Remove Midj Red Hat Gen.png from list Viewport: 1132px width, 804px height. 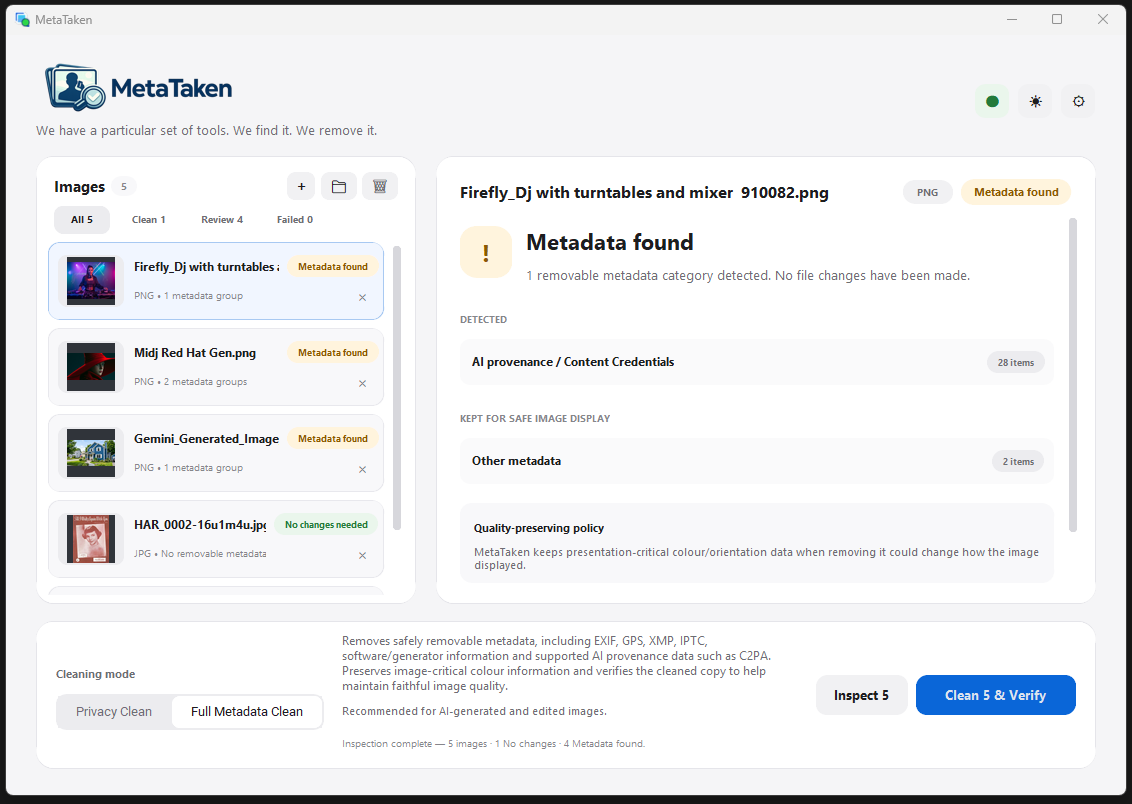point(362,383)
